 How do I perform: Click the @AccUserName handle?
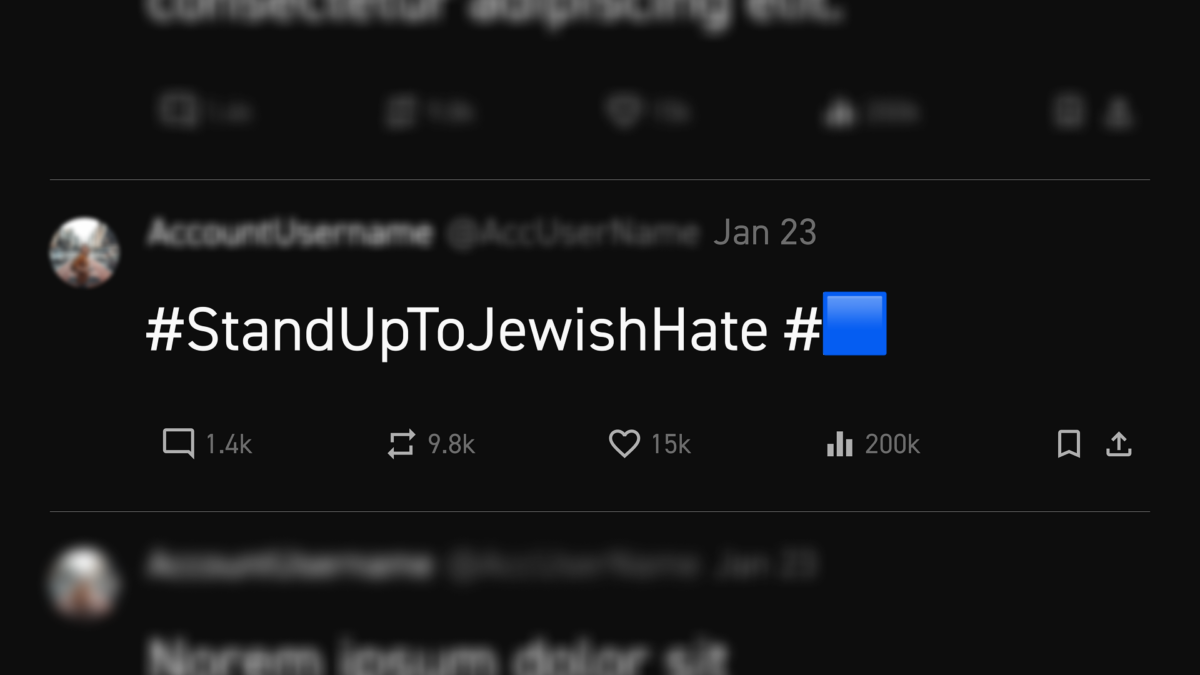click(575, 232)
